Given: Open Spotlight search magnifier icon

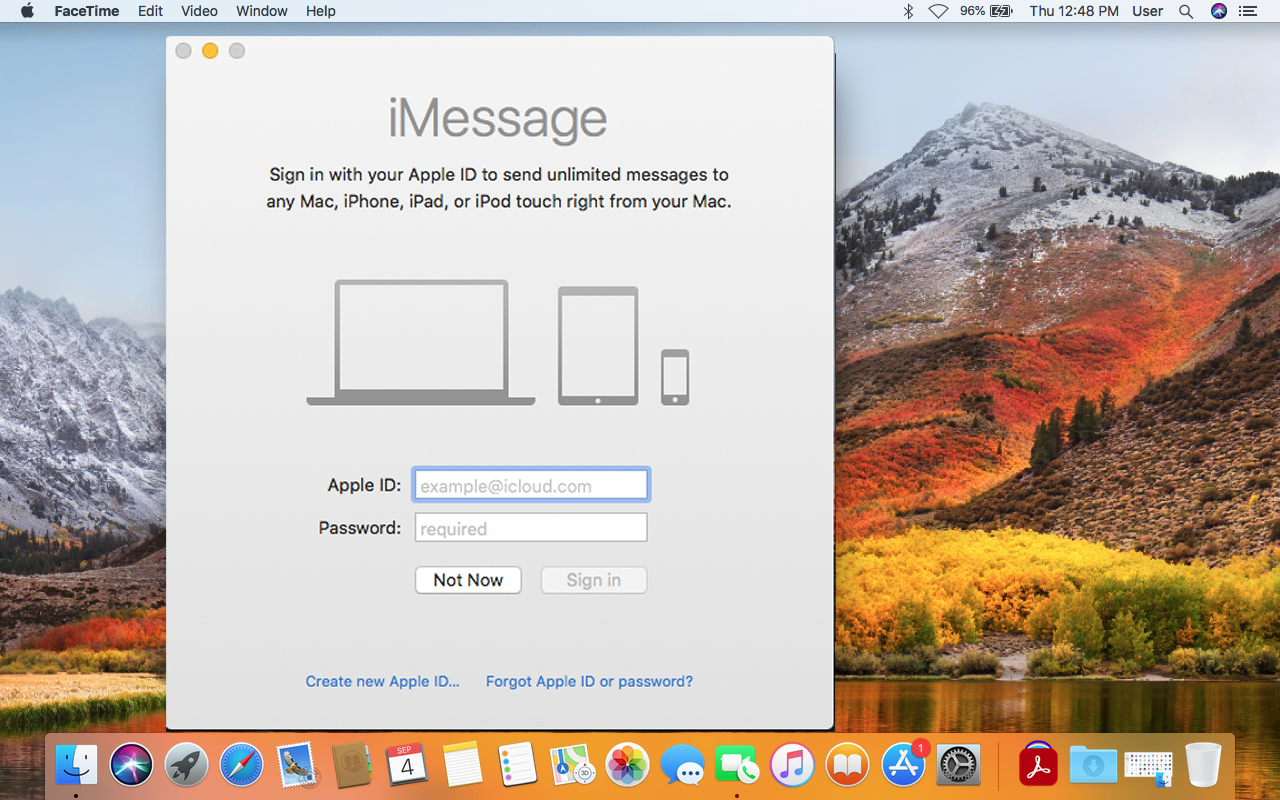Looking at the screenshot, I should click(1186, 11).
